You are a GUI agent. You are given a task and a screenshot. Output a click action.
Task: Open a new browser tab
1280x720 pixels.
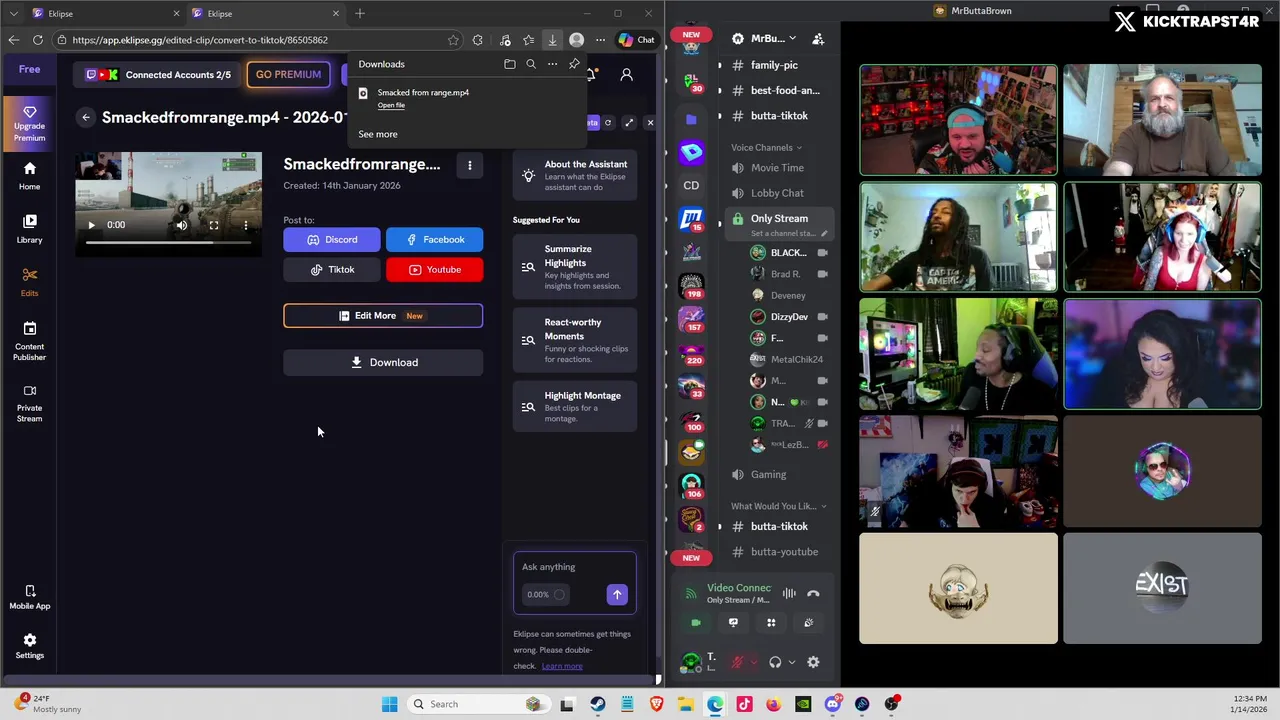[360, 13]
